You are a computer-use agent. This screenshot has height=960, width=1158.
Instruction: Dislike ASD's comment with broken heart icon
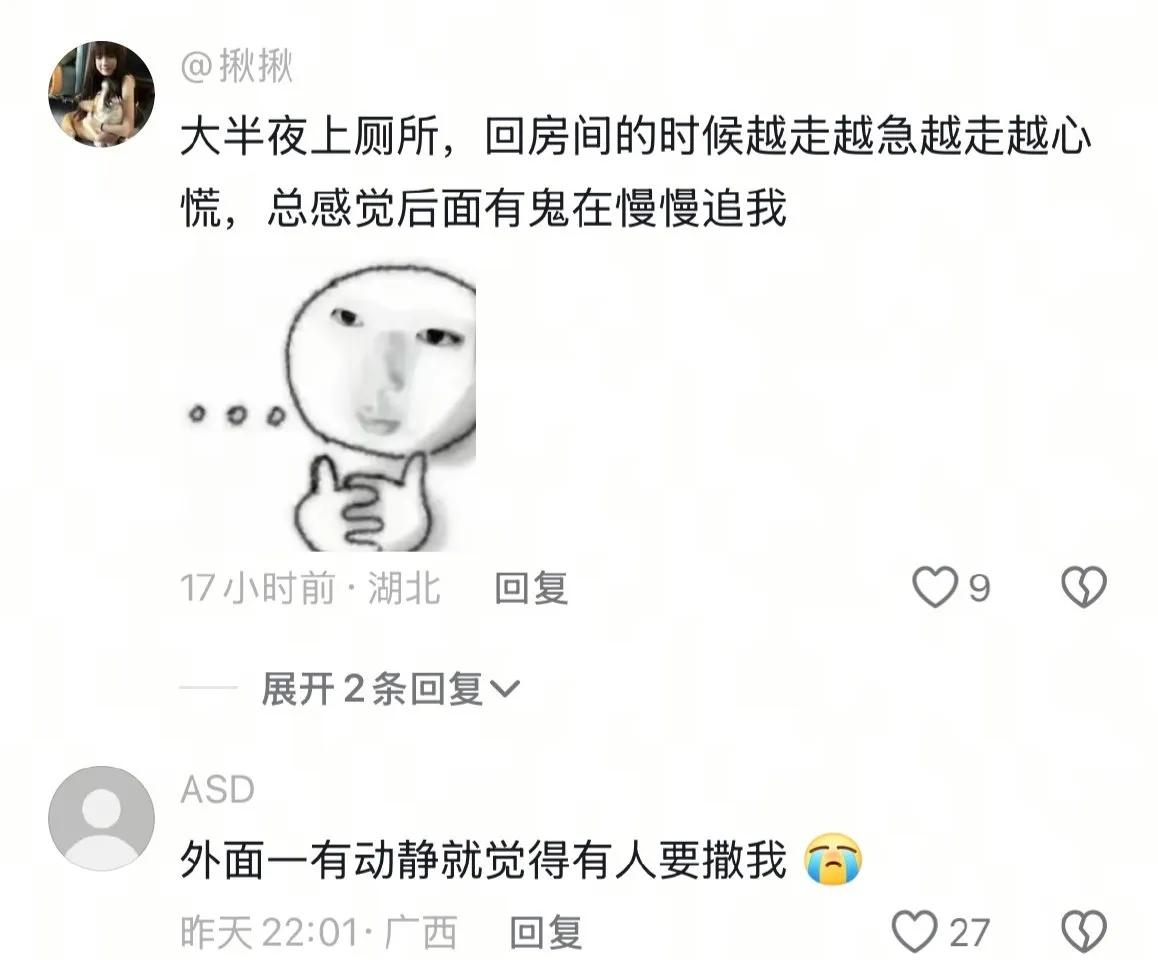(x=1083, y=932)
